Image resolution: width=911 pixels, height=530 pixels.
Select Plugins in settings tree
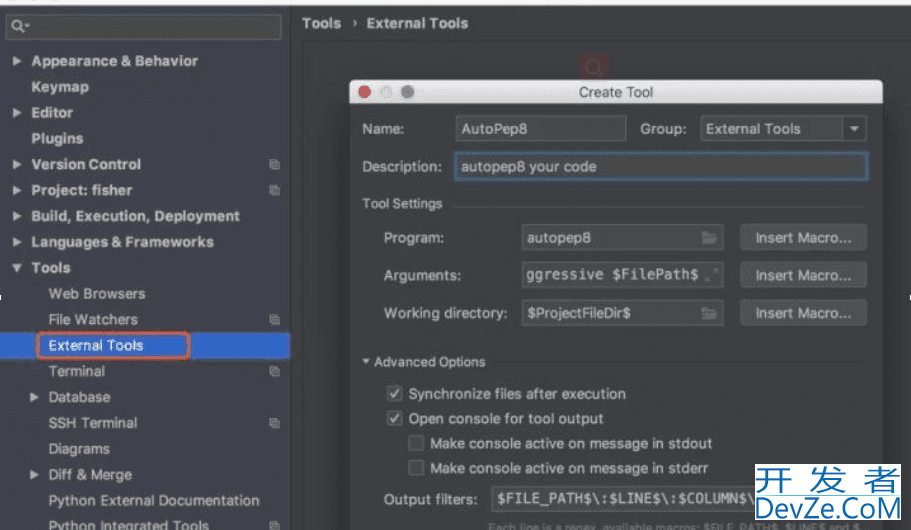(x=57, y=138)
